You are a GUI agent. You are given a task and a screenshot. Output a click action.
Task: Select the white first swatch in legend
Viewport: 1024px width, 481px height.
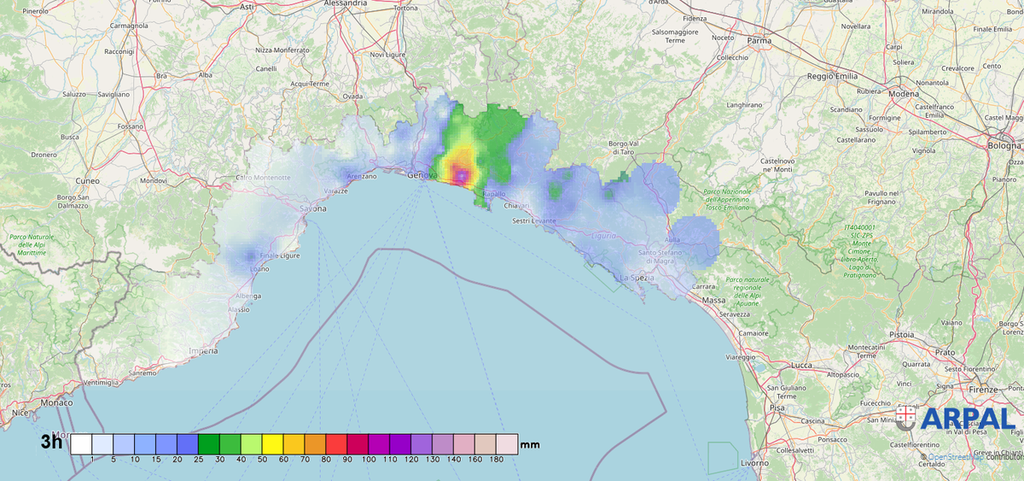click(x=81, y=443)
